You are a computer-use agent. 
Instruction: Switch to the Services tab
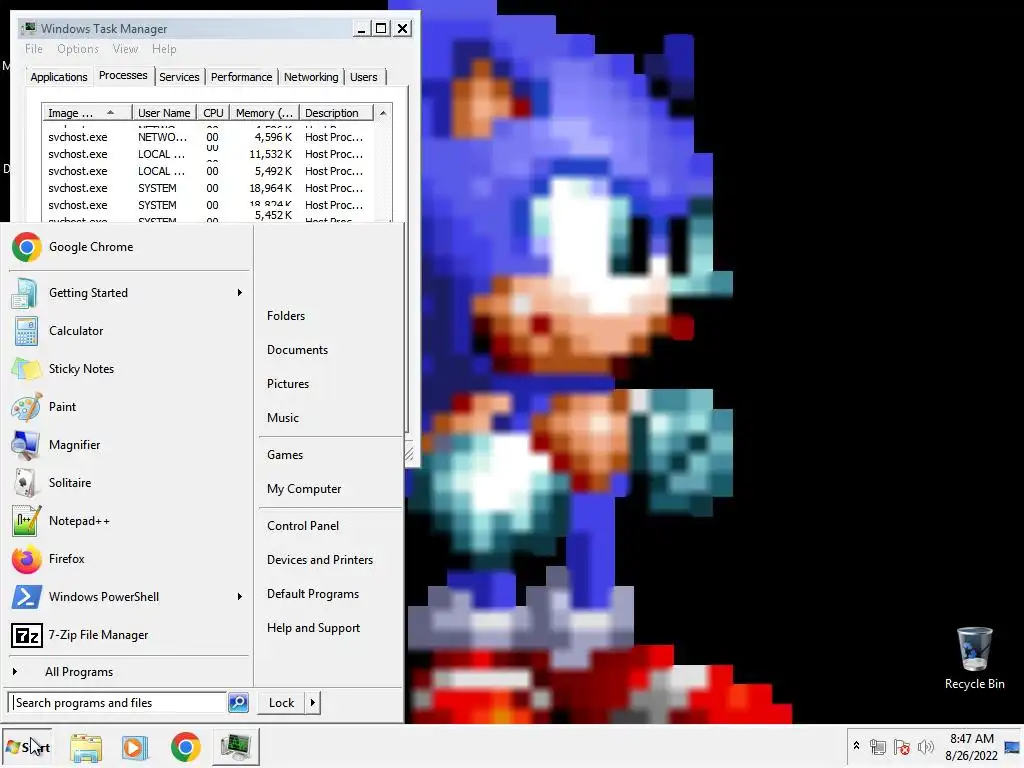179,77
